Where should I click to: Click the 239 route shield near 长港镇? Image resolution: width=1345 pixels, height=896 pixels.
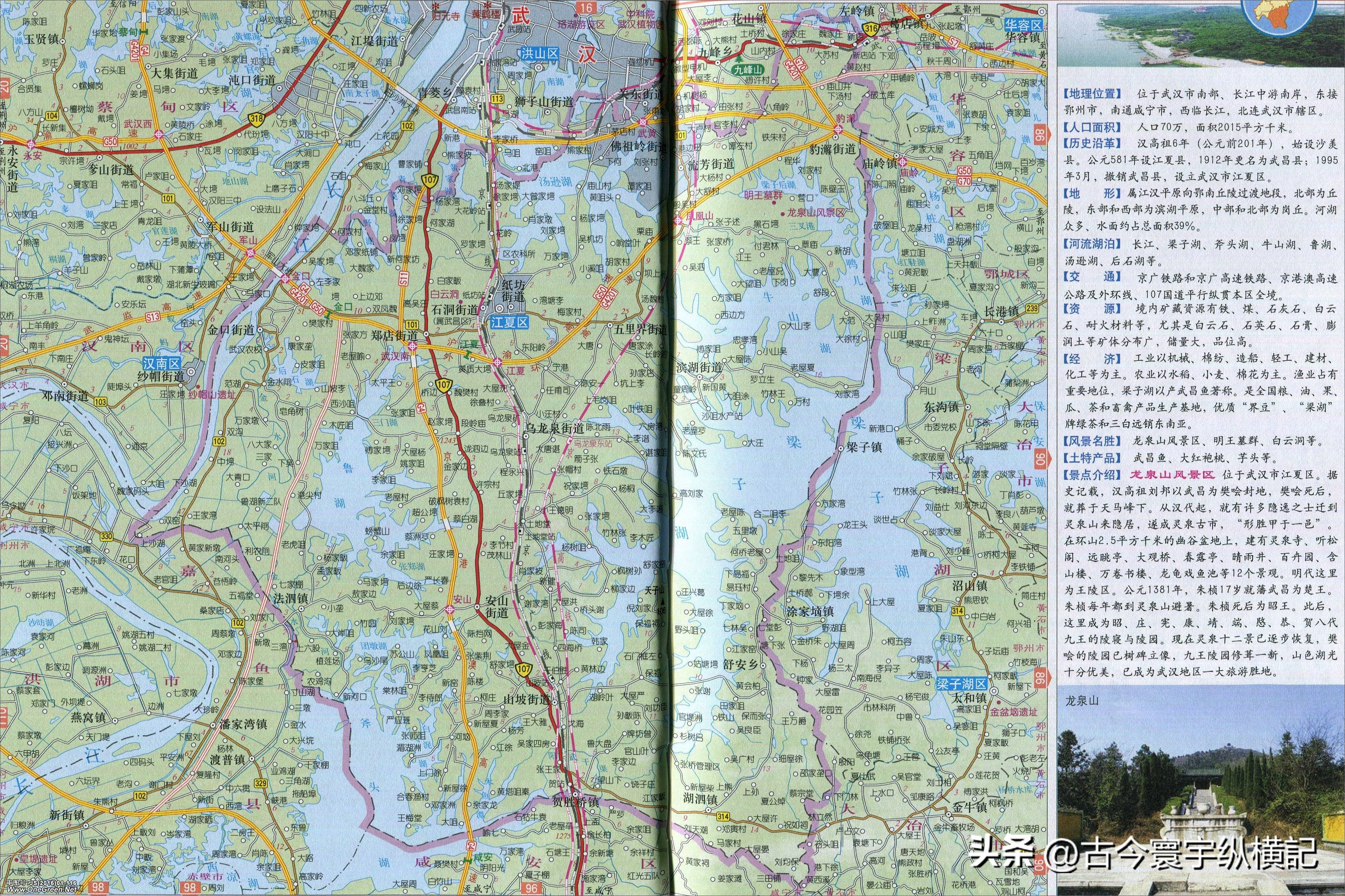point(1032,309)
